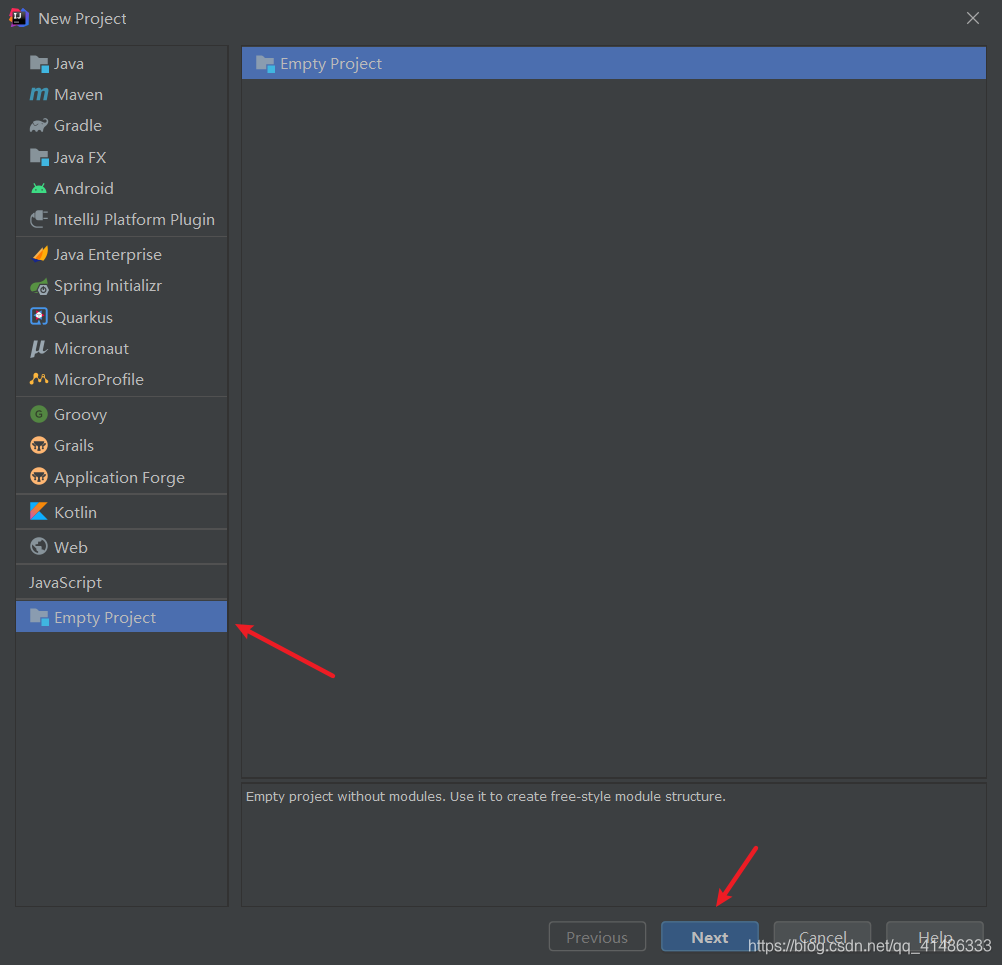Close the New Project dialog
1002x965 pixels.
973,19
